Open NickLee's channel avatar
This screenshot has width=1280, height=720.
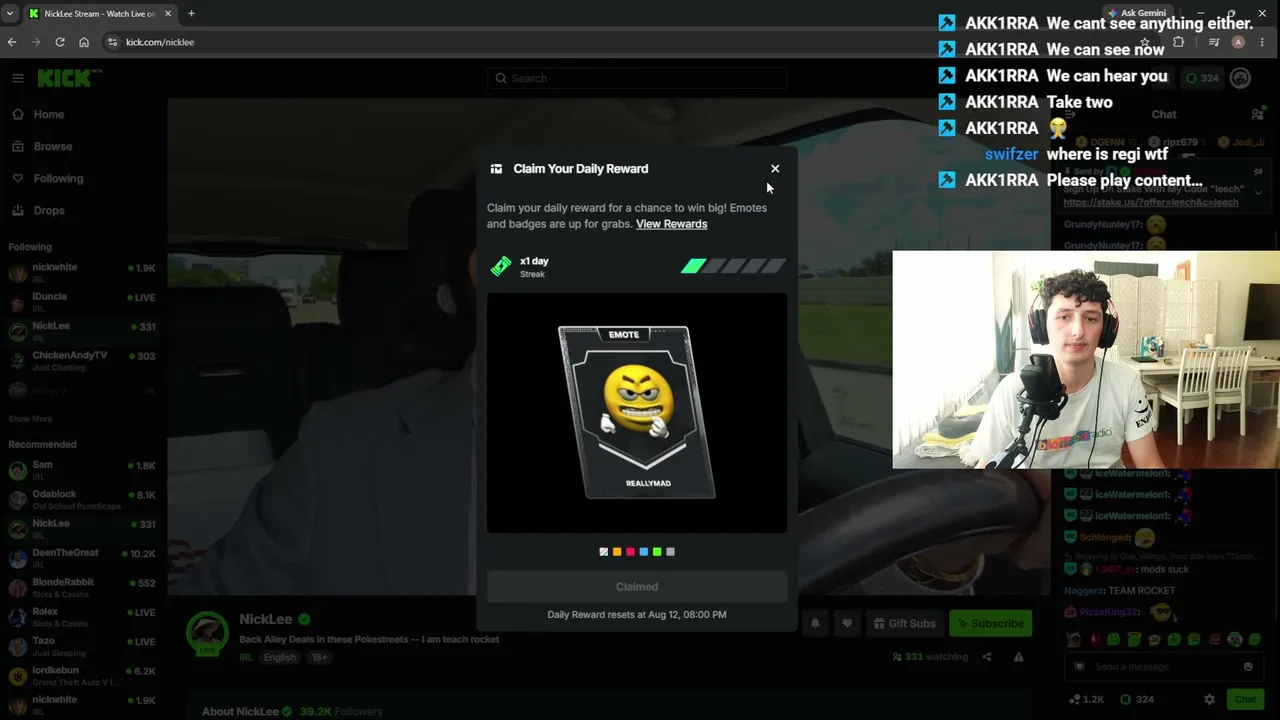click(208, 633)
